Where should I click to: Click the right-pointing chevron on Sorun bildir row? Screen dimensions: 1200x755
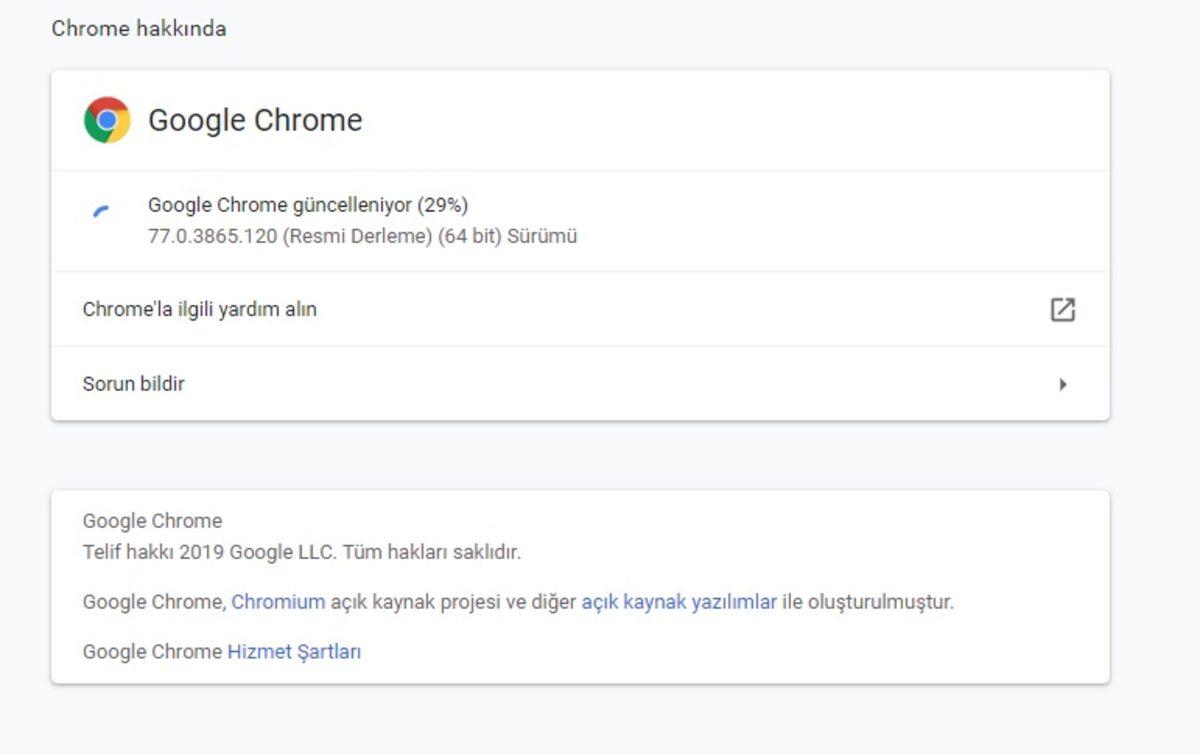coord(1063,383)
